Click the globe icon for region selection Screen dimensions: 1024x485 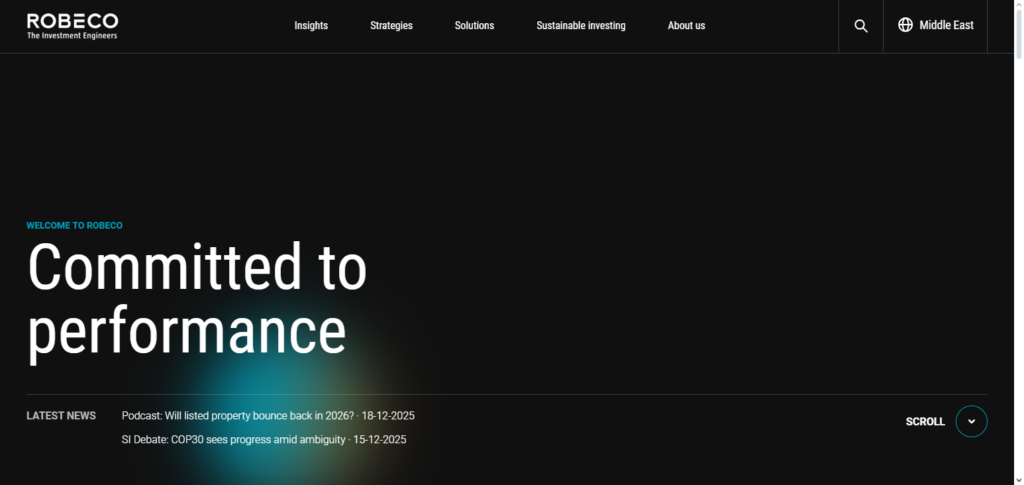coord(905,25)
